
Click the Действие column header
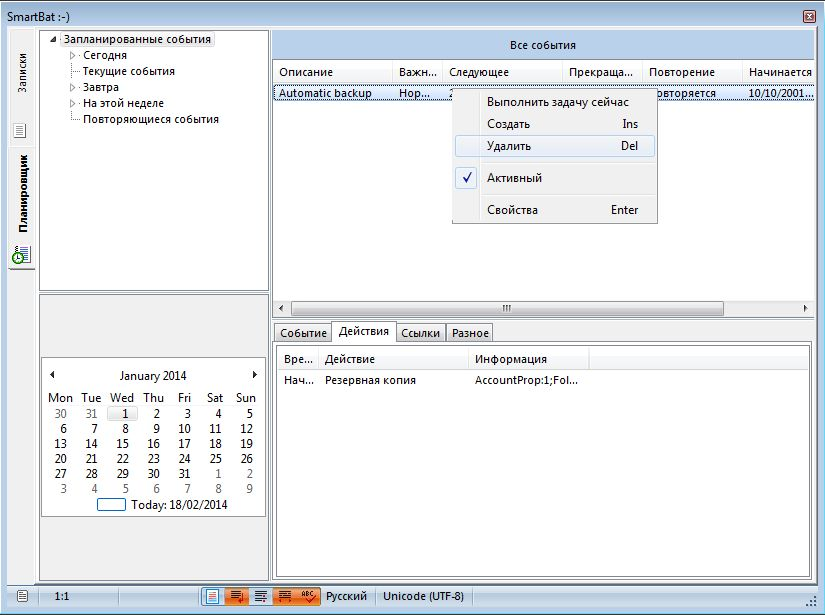point(394,359)
